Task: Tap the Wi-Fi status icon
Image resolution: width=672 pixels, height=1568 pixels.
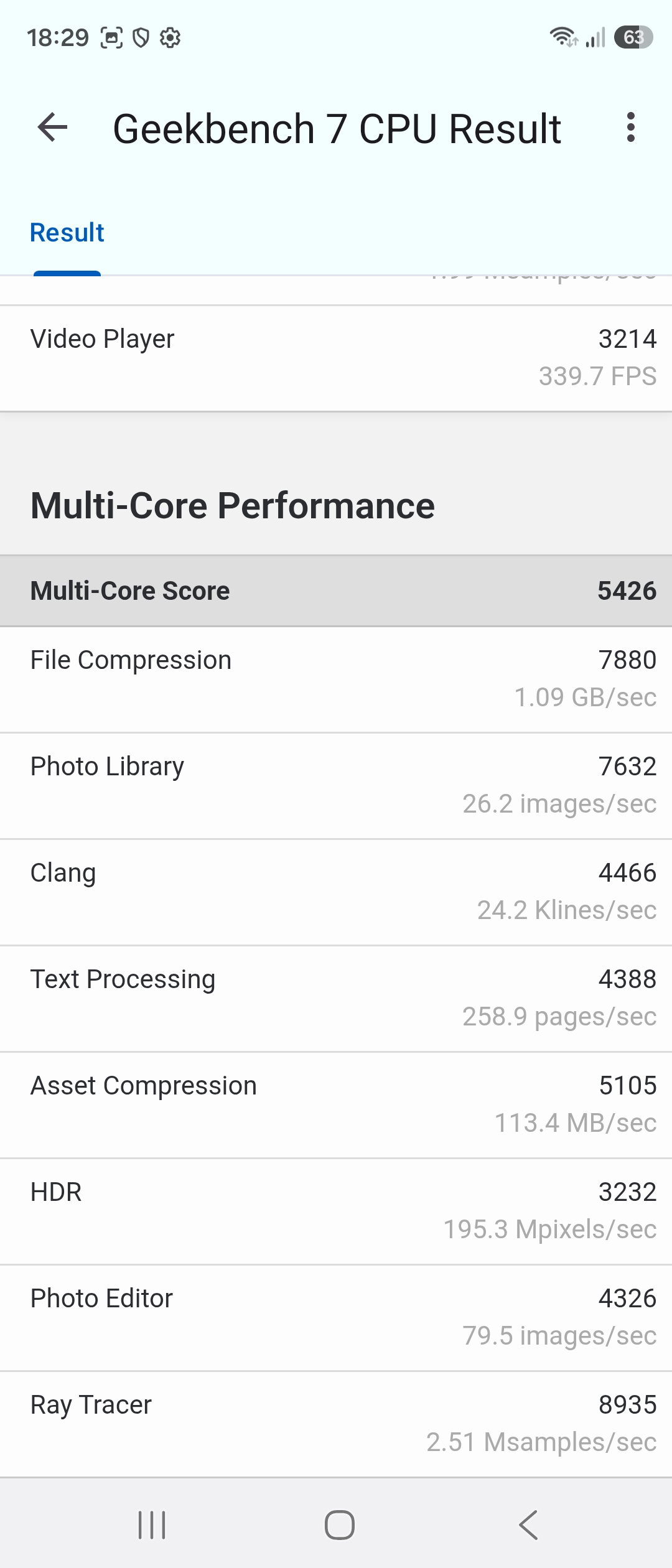Action: click(563, 37)
